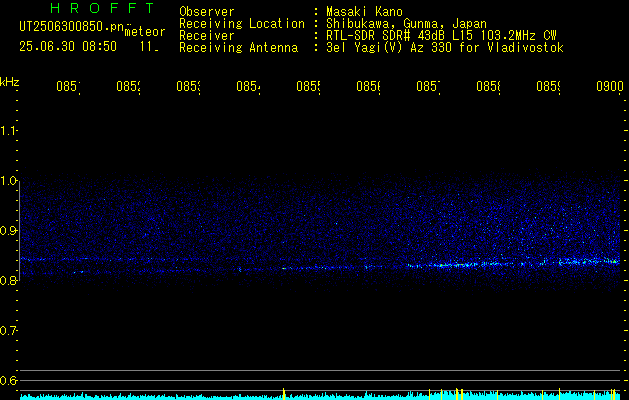
Task: Click the 0.7 frequency axis label
Action: (8, 331)
